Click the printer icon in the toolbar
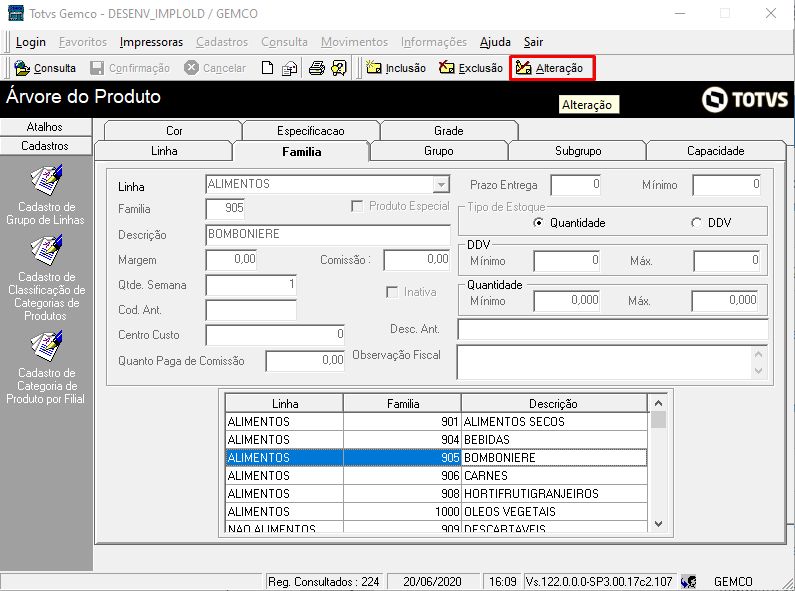Image resolution: width=795 pixels, height=591 pixels. click(317, 68)
